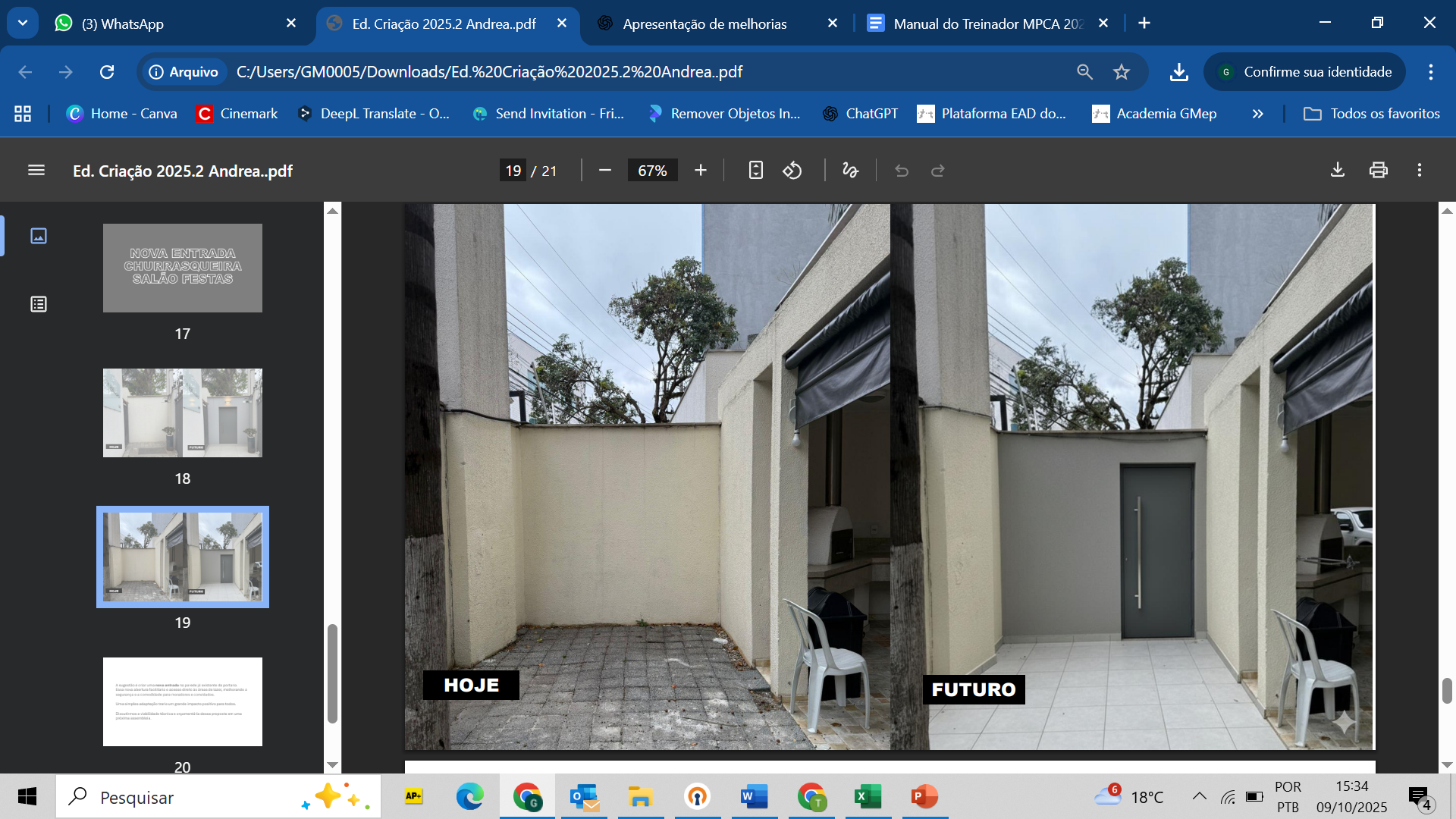Viewport: 1456px width, 819px height.
Task: Rotate the PDF counterclockwise
Action: tap(792, 171)
